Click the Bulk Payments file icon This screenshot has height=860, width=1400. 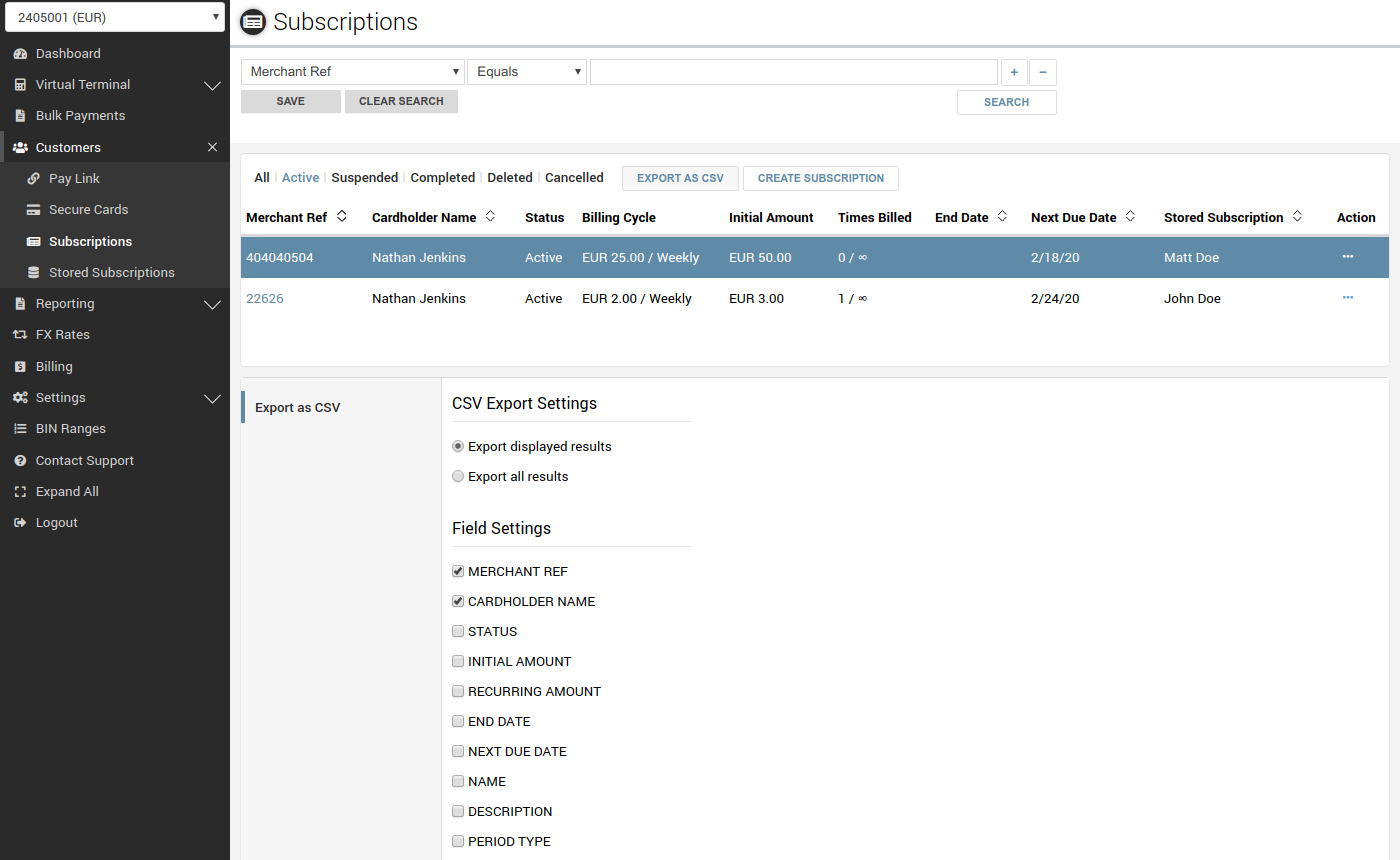(x=20, y=116)
